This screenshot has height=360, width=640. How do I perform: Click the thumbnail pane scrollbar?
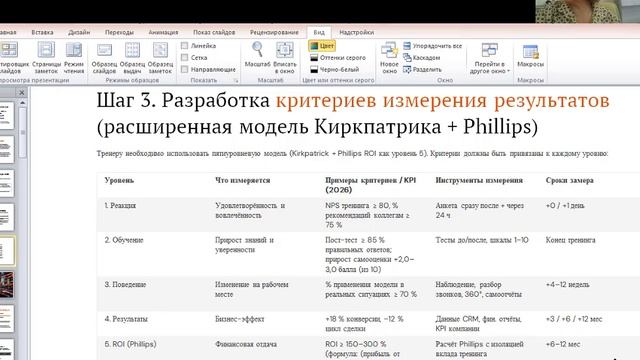pos(23,133)
